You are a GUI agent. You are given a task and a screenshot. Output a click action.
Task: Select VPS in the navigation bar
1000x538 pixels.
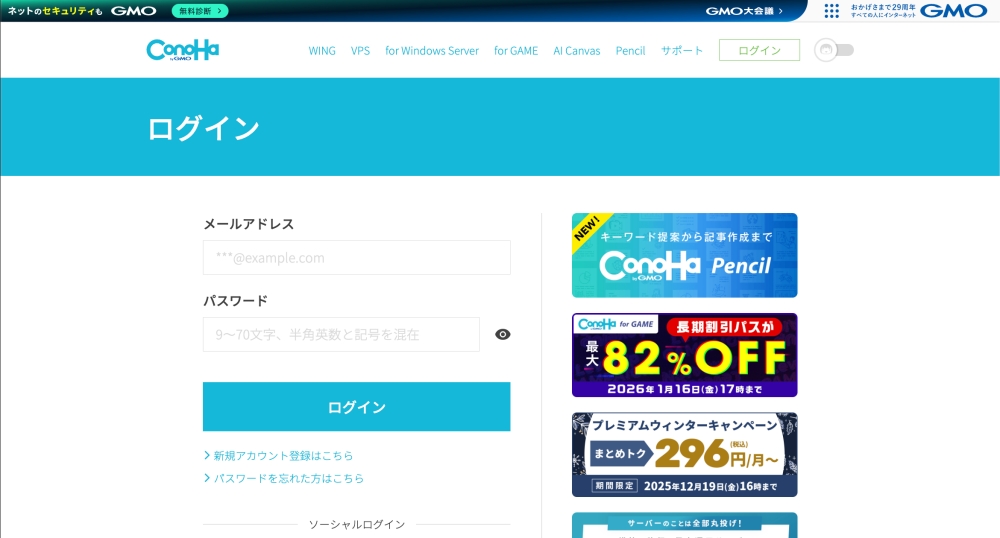coord(360,51)
